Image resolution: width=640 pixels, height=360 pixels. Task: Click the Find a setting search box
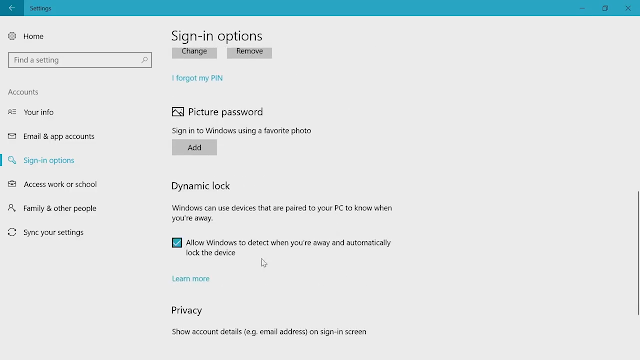coord(80,60)
